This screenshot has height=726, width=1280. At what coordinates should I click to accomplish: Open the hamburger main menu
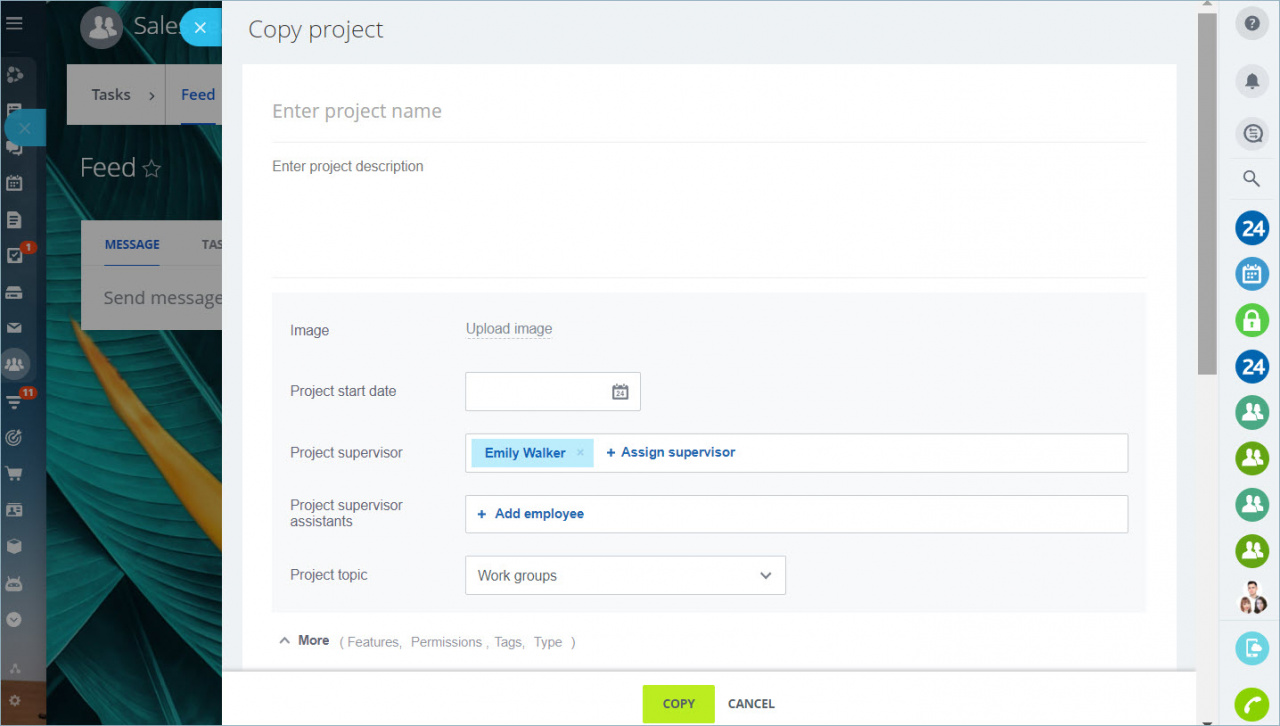(14, 23)
